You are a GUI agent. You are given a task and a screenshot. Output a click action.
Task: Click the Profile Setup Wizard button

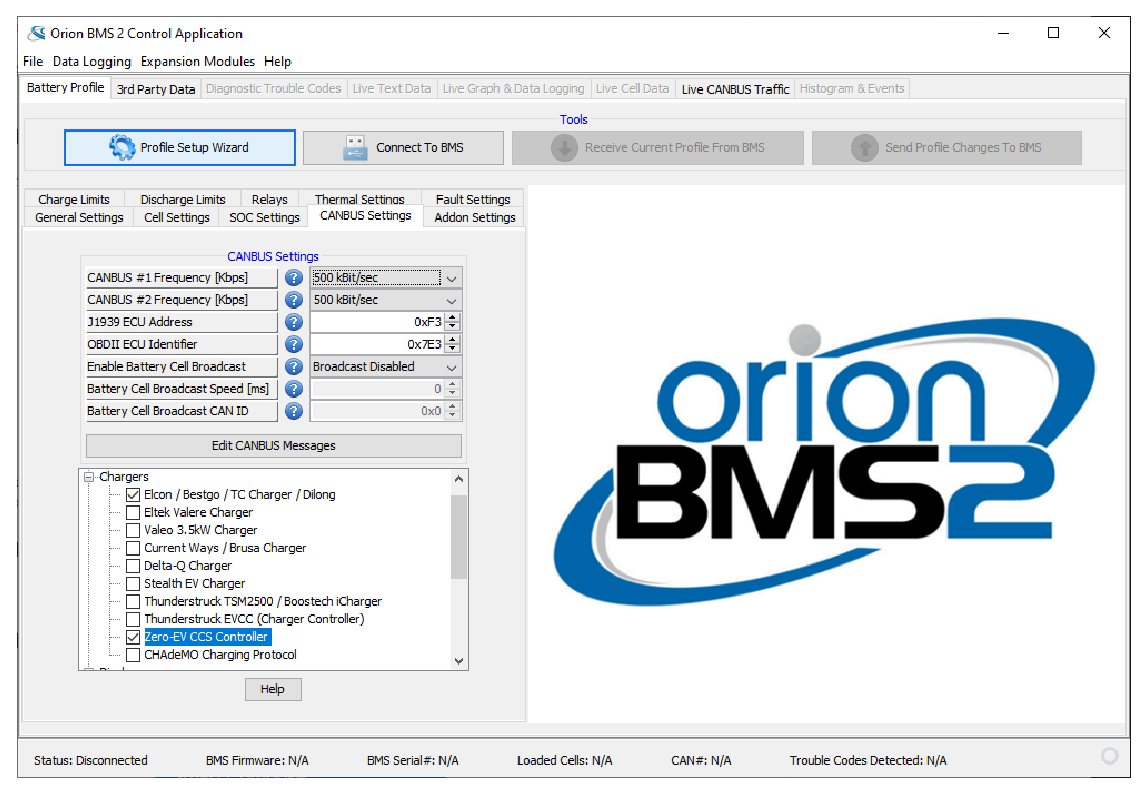[180, 148]
